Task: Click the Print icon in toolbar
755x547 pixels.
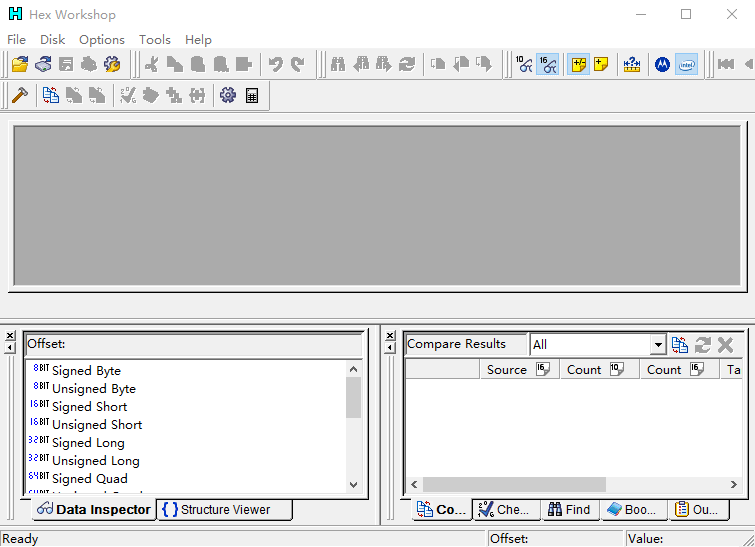Action: click(89, 64)
